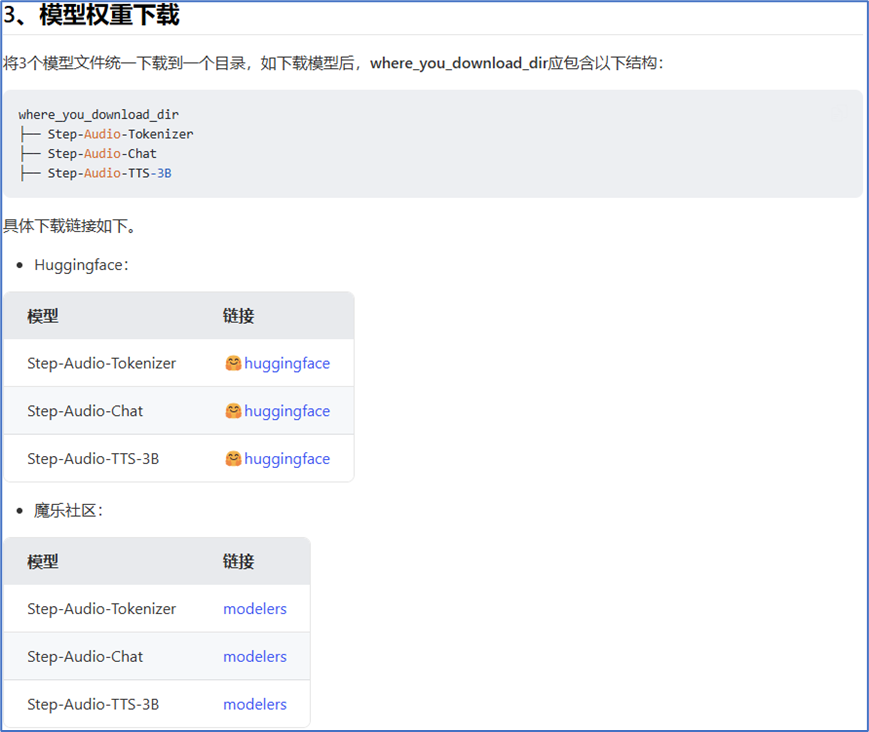The width and height of the screenshot is (869, 732).
Task: Click Step-Audio-Tokenizer cell in Huggingface table
Action: tap(101, 364)
